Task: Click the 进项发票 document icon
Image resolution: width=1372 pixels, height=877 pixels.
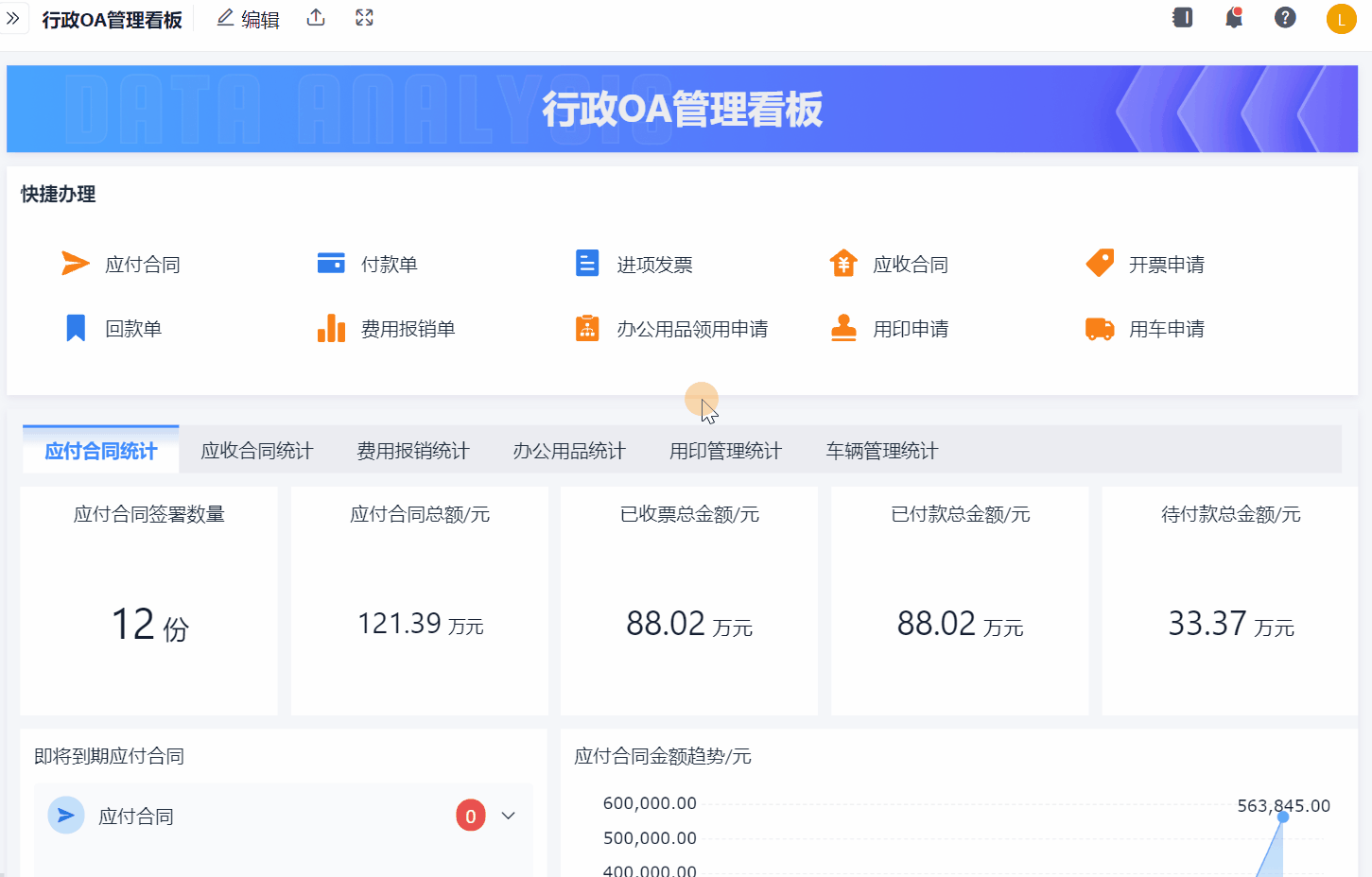Action: (x=587, y=264)
